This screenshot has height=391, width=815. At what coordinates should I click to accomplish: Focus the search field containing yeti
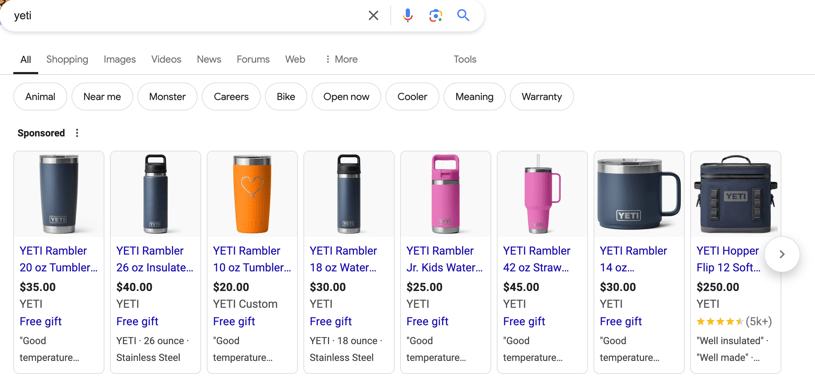pos(187,16)
